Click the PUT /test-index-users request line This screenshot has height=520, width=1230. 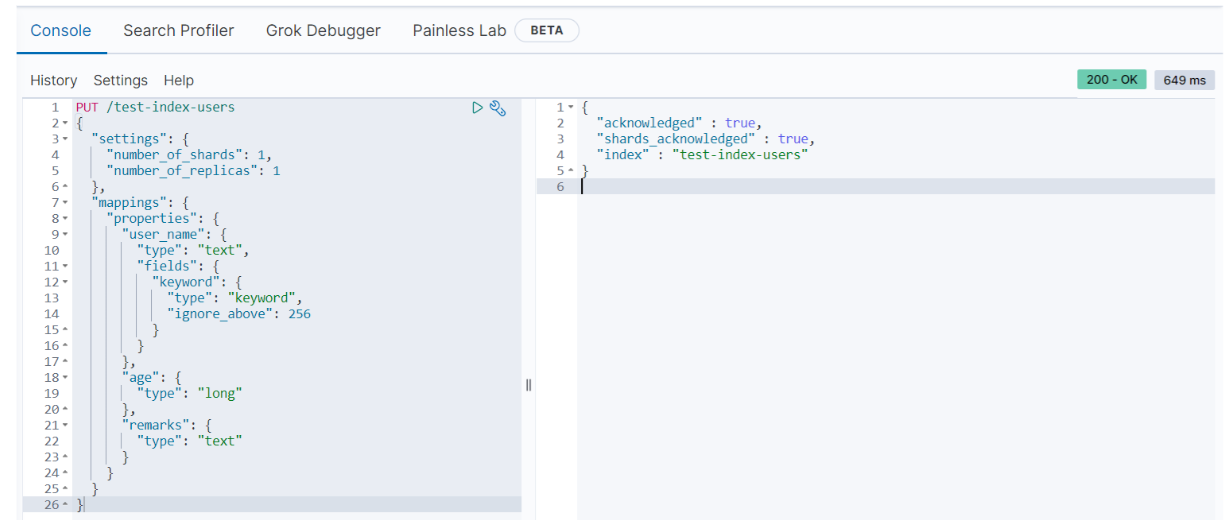point(155,107)
